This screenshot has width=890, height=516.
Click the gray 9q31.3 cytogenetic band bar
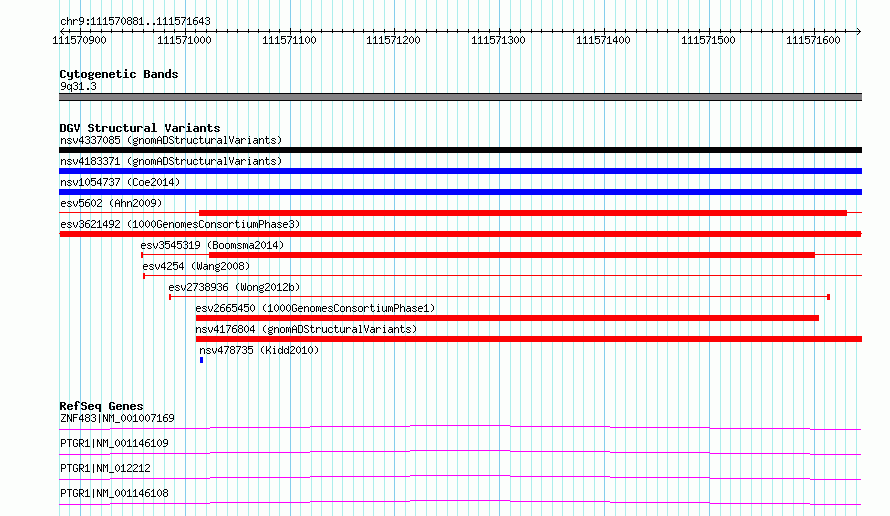pos(460,97)
